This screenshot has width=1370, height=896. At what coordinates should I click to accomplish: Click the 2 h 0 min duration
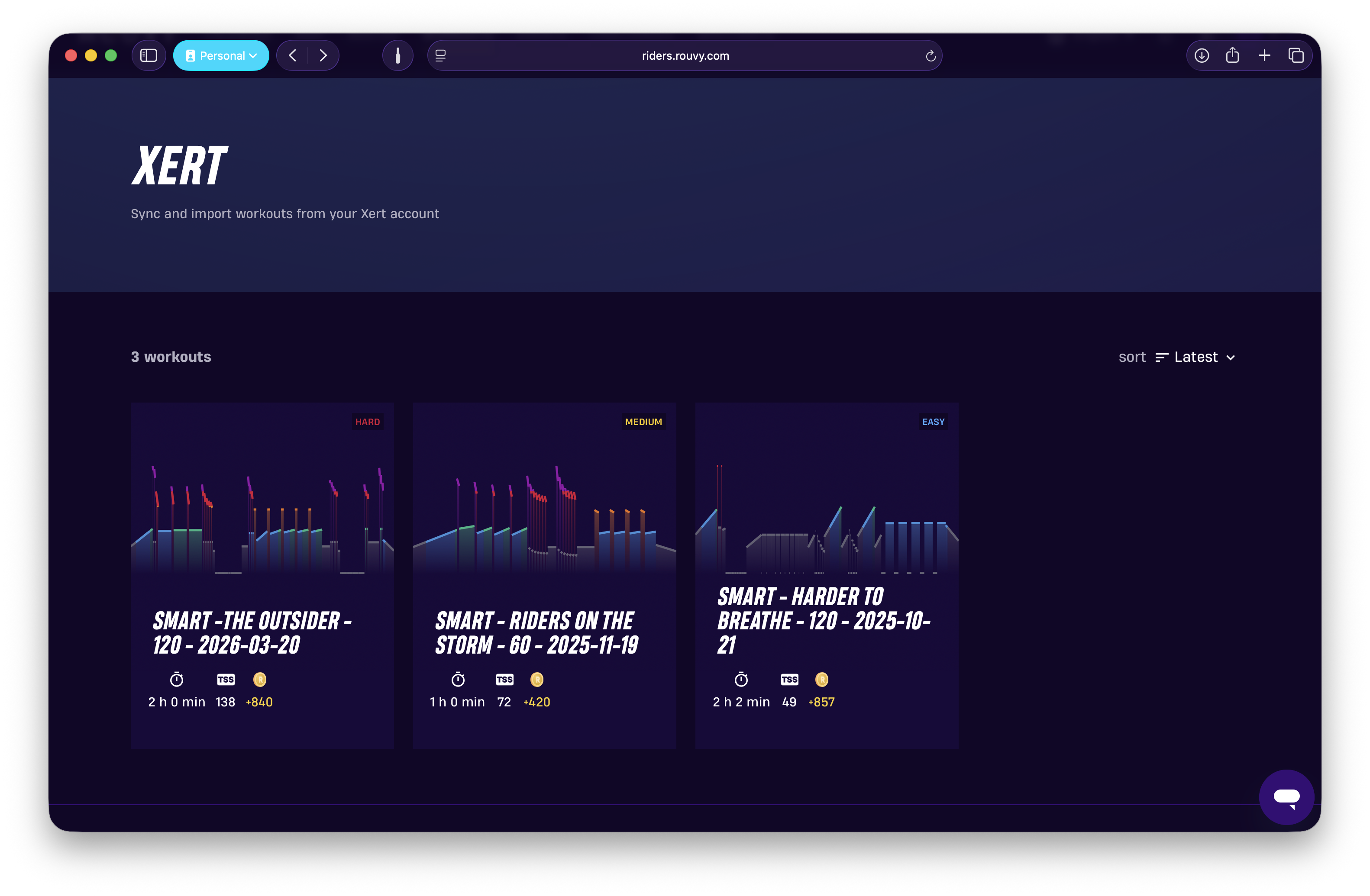point(177,702)
